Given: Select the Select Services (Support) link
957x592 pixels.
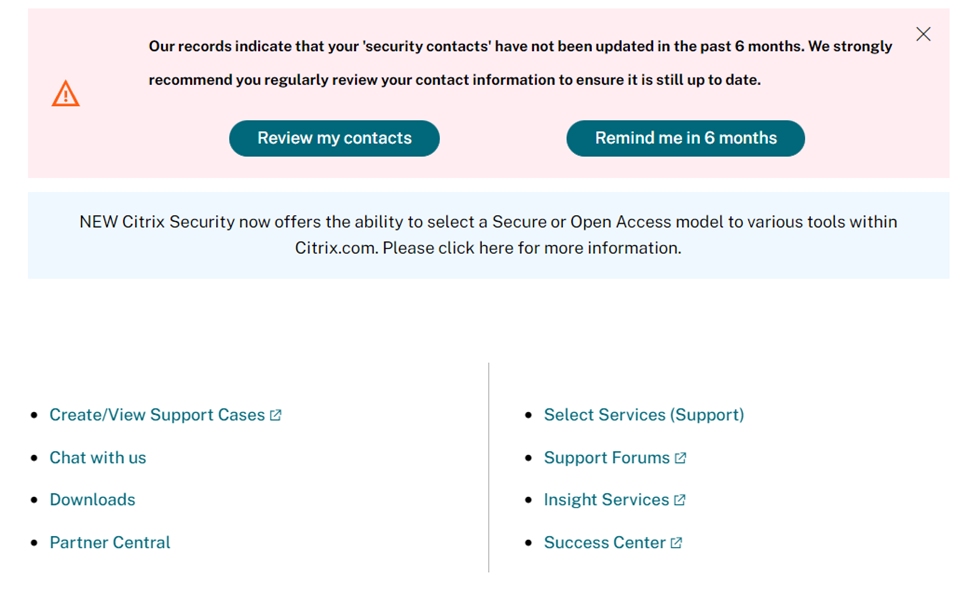Looking at the screenshot, I should 644,415.
